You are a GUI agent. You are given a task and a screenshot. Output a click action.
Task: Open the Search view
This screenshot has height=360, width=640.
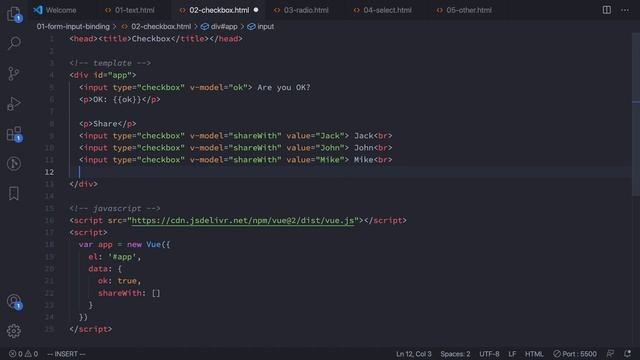pos(14,43)
